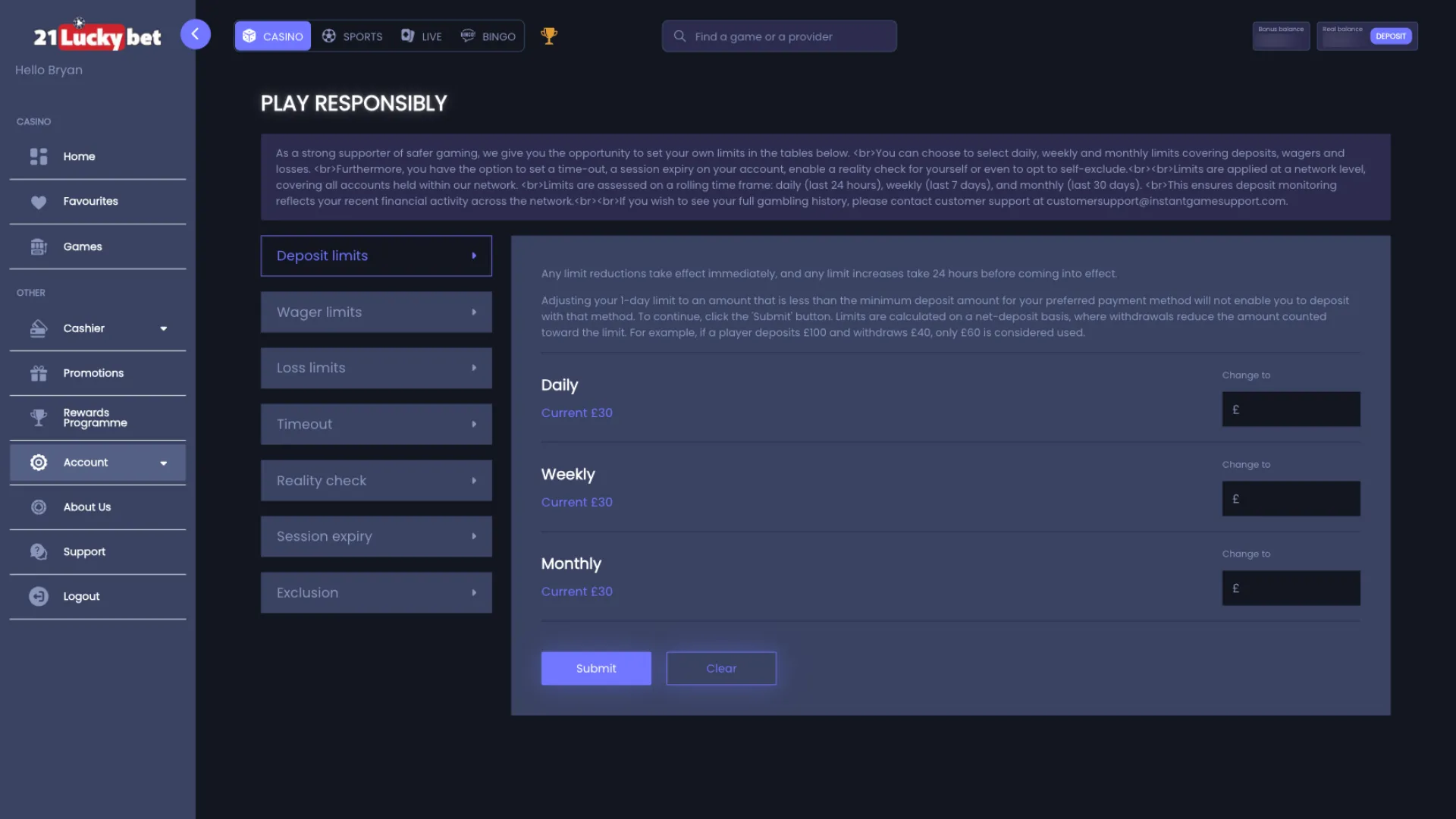Screen dimensions: 1456x819
Task: Click the Logout icon in sidebar
Action: coord(39,596)
